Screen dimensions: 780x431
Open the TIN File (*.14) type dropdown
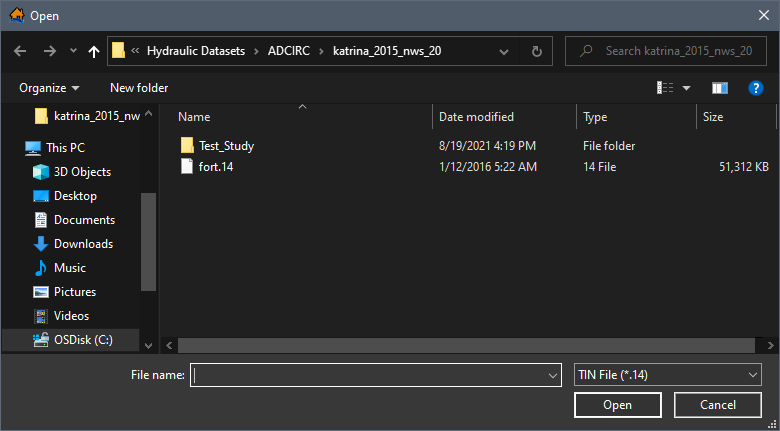tap(668, 375)
